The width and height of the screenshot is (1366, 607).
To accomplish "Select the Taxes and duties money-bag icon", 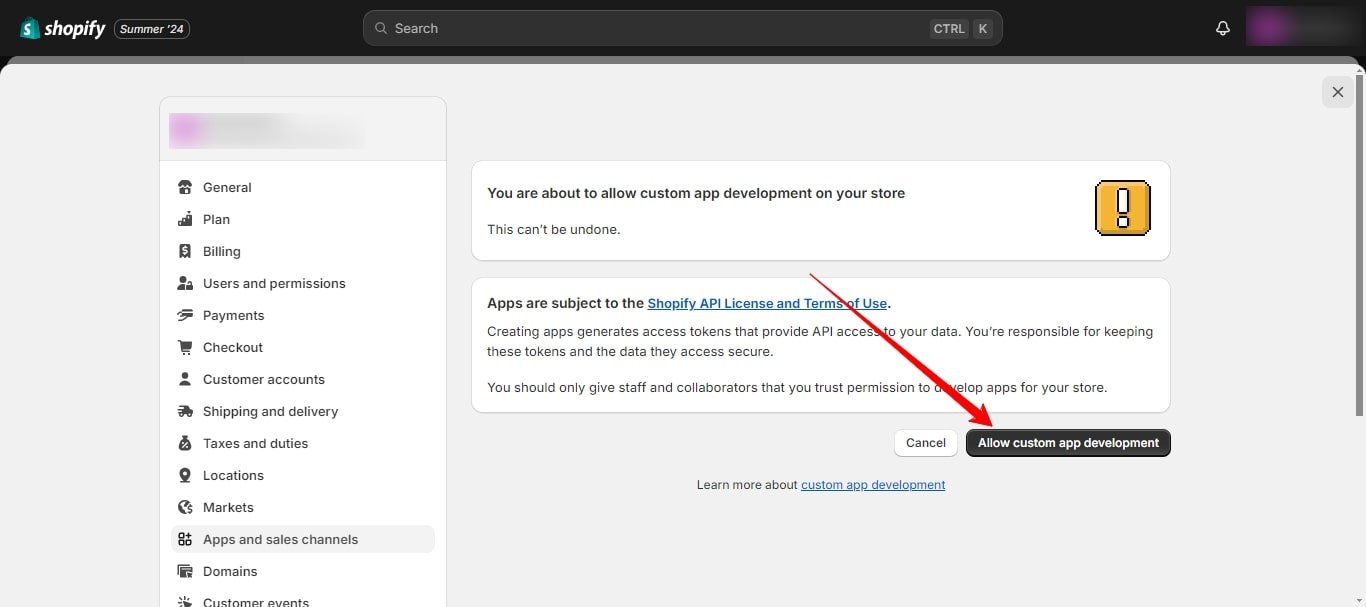I will 185,443.
